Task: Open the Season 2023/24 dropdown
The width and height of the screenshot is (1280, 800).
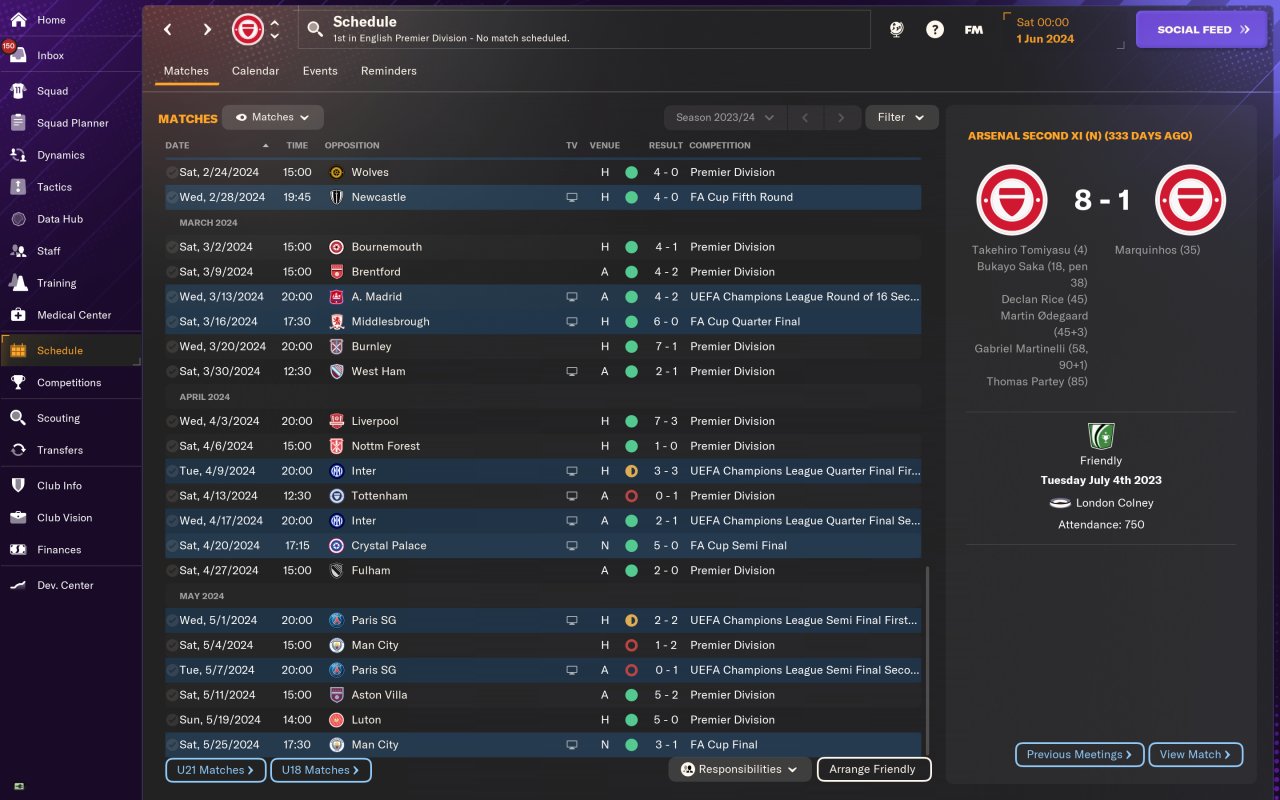Action: coord(725,118)
